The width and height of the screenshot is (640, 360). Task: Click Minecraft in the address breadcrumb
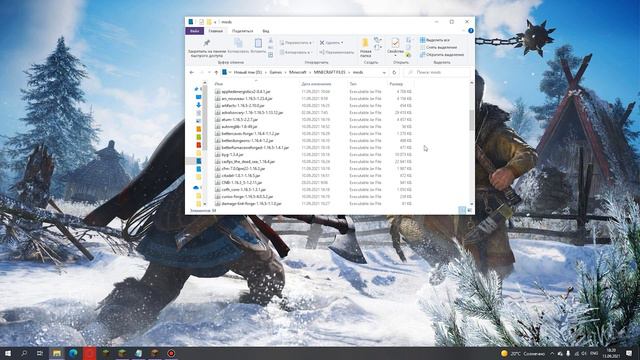click(x=298, y=72)
